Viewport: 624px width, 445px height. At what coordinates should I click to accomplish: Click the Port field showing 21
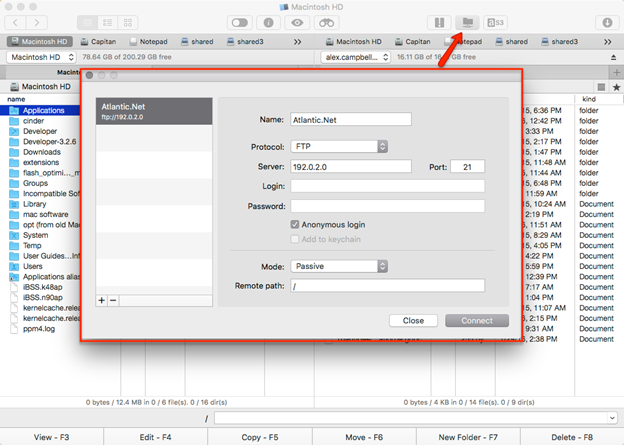[468, 166]
